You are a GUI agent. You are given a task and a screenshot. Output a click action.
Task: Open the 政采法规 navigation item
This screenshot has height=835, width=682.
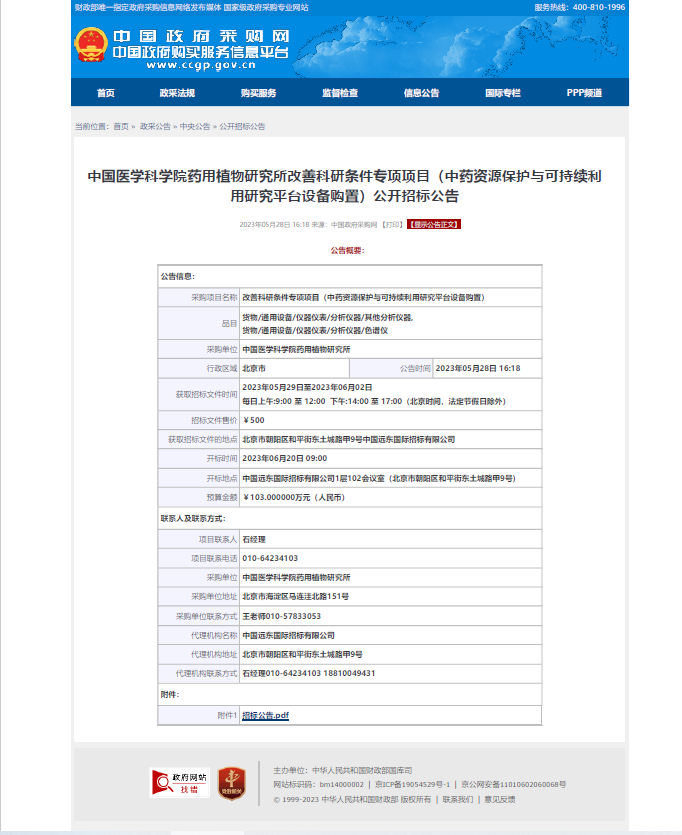[x=177, y=93]
